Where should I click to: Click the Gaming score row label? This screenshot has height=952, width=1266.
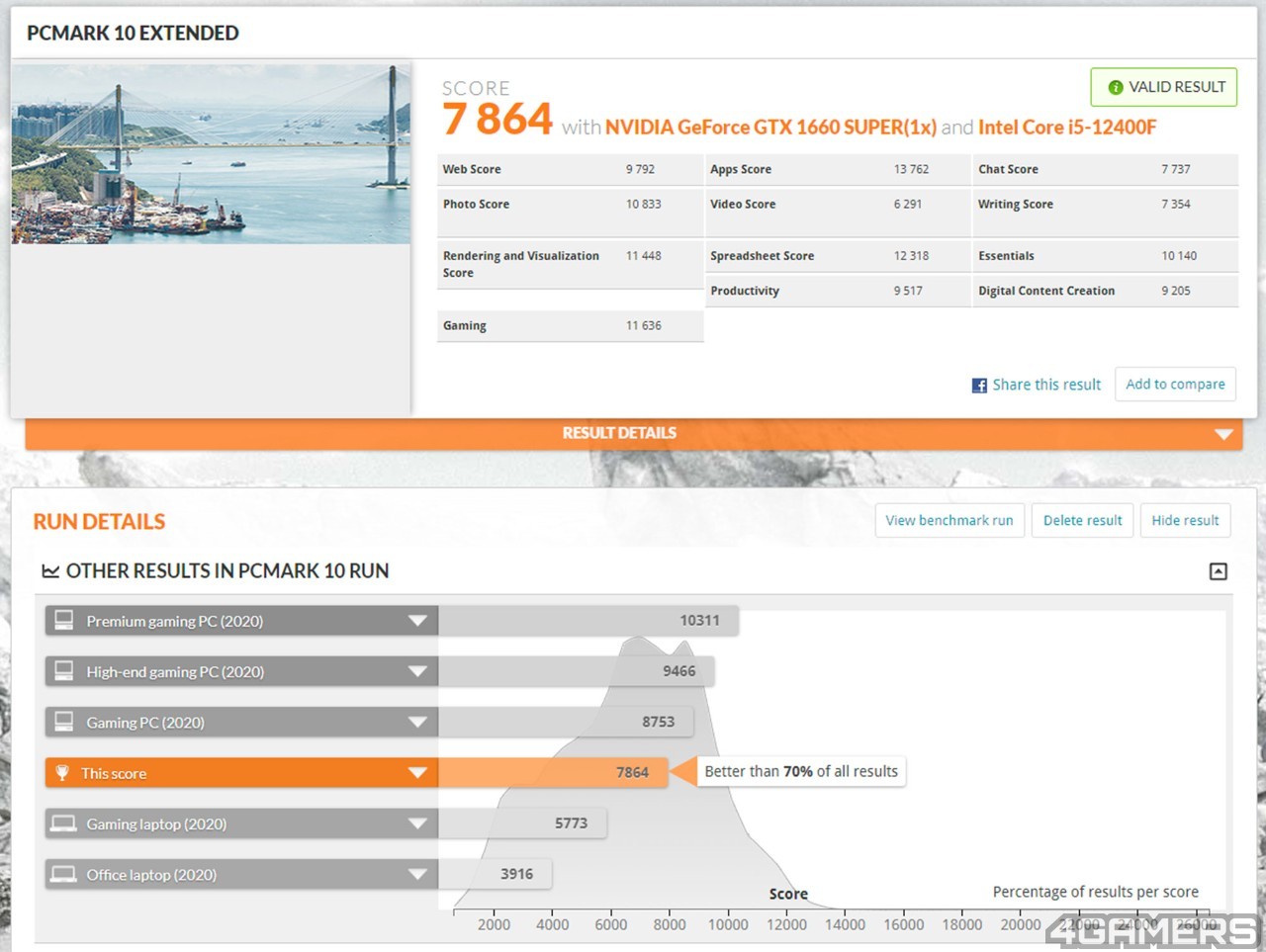click(x=465, y=325)
